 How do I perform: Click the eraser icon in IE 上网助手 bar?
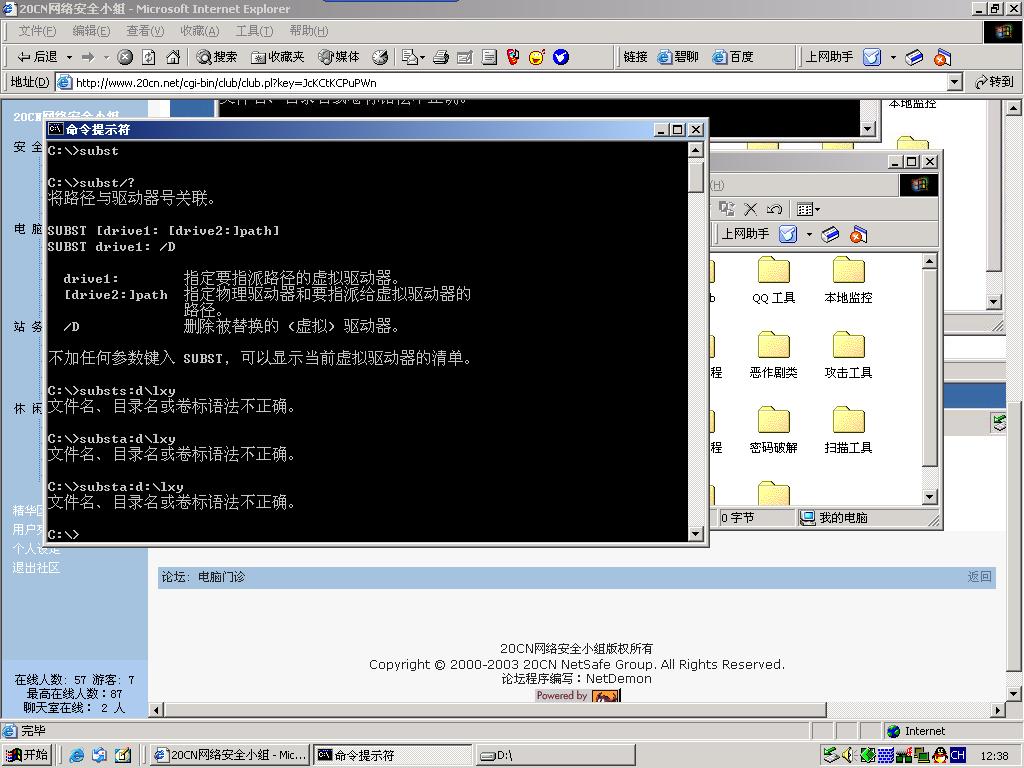coord(914,57)
